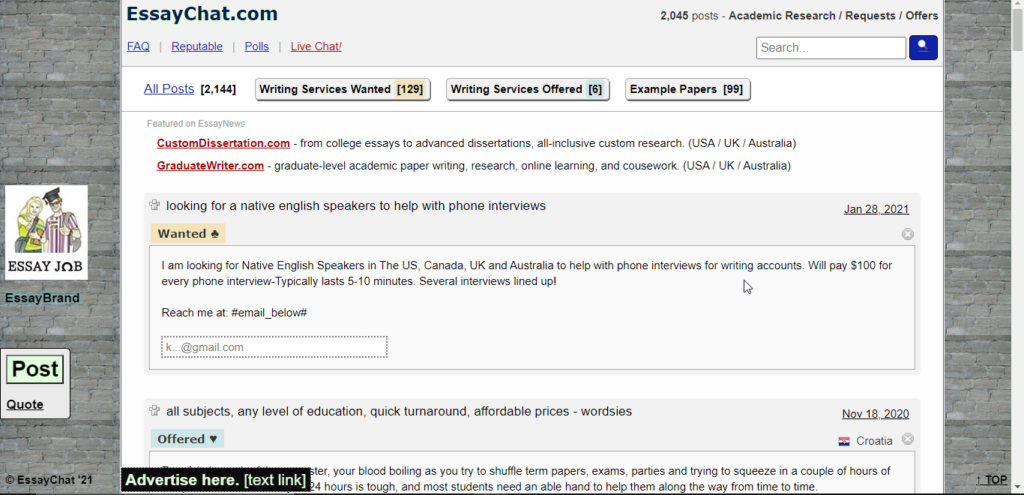Select the Writing Services Wanted tab
Image resolution: width=1024 pixels, height=495 pixels.
coord(342,89)
